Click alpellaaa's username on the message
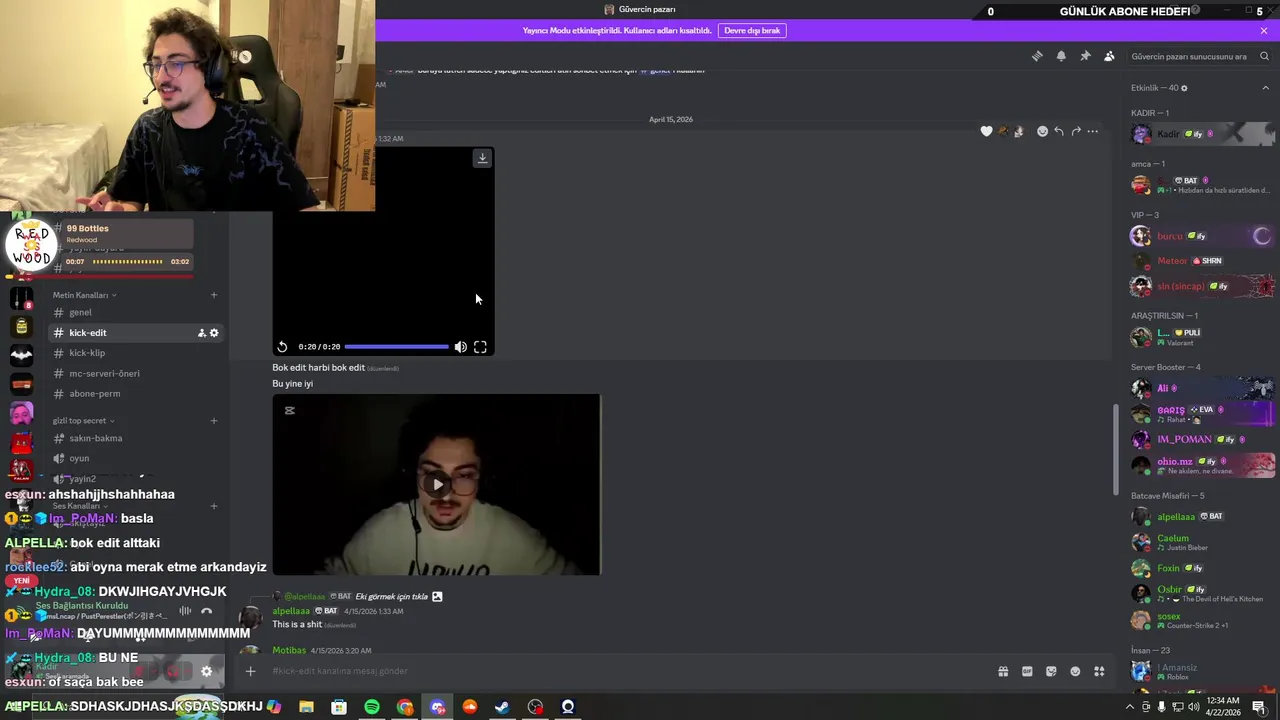The image size is (1280, 720). [x=291, y=611]
